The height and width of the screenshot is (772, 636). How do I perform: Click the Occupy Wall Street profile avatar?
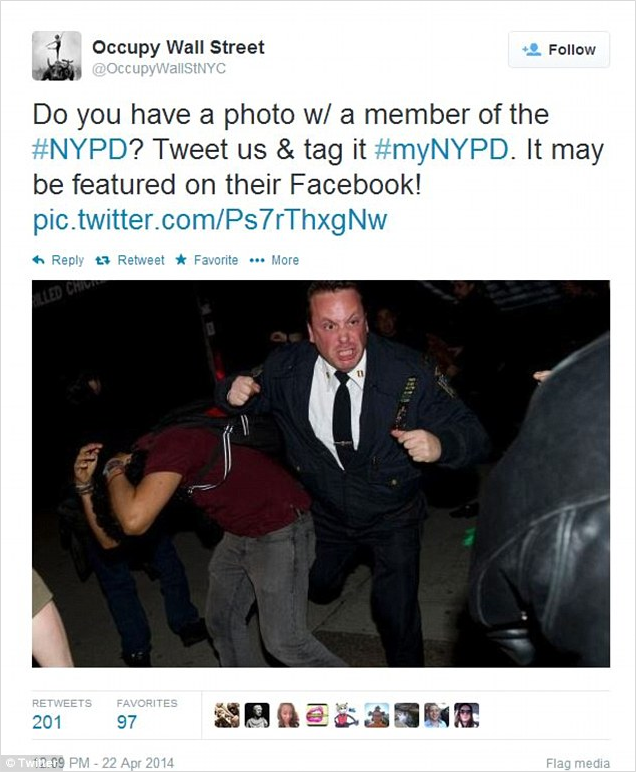tap(56, 56)
